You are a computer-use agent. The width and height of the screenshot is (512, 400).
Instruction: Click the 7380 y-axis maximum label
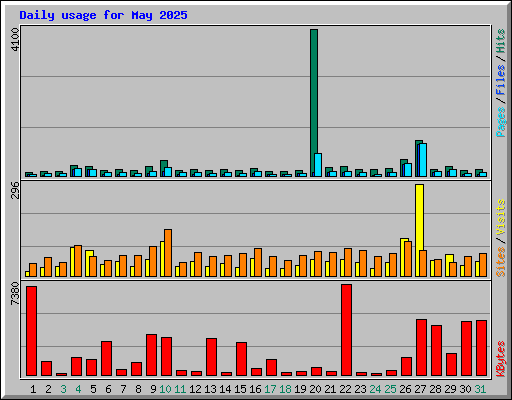[15, 294]
